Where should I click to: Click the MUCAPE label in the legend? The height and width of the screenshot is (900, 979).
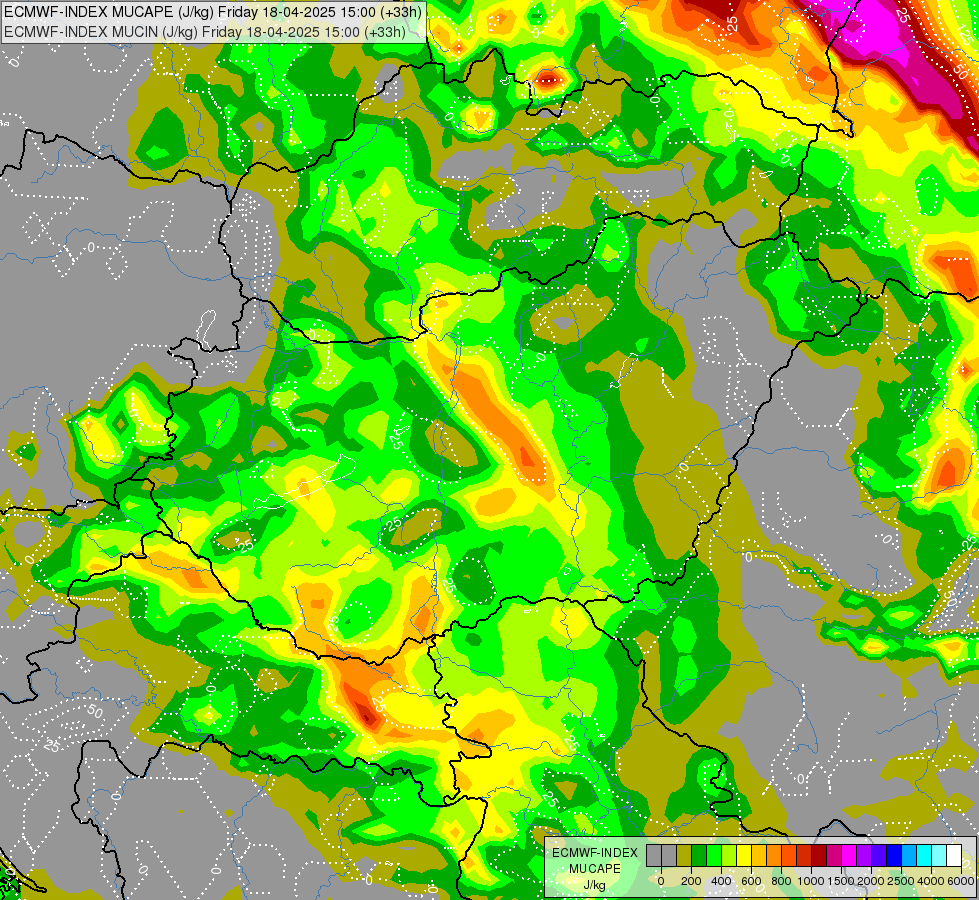(x=595, y=869)
